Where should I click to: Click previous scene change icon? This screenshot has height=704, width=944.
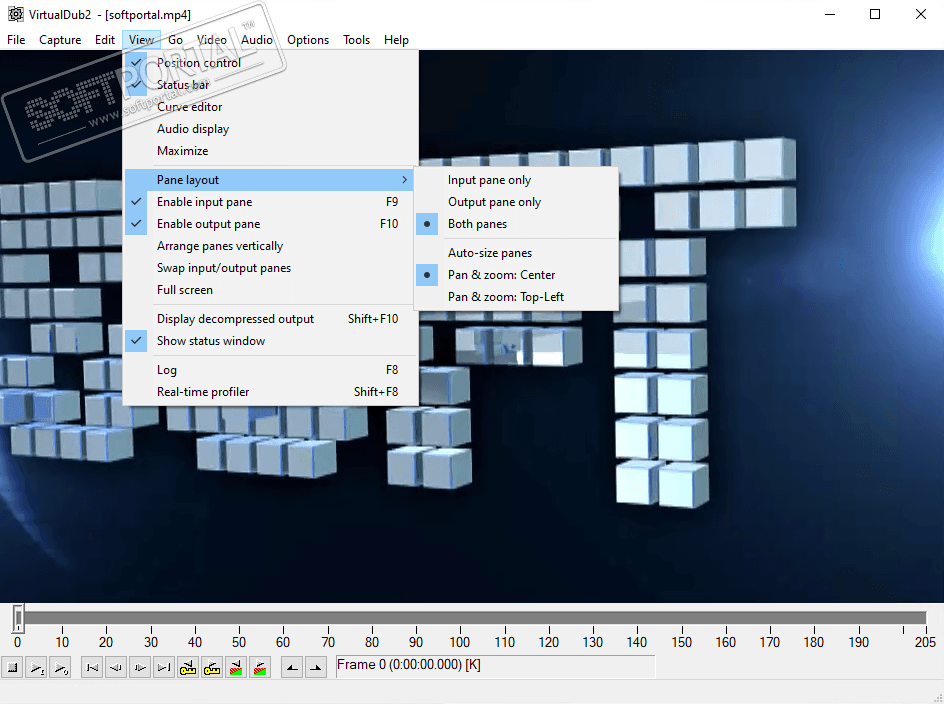(x=236, y=667)
